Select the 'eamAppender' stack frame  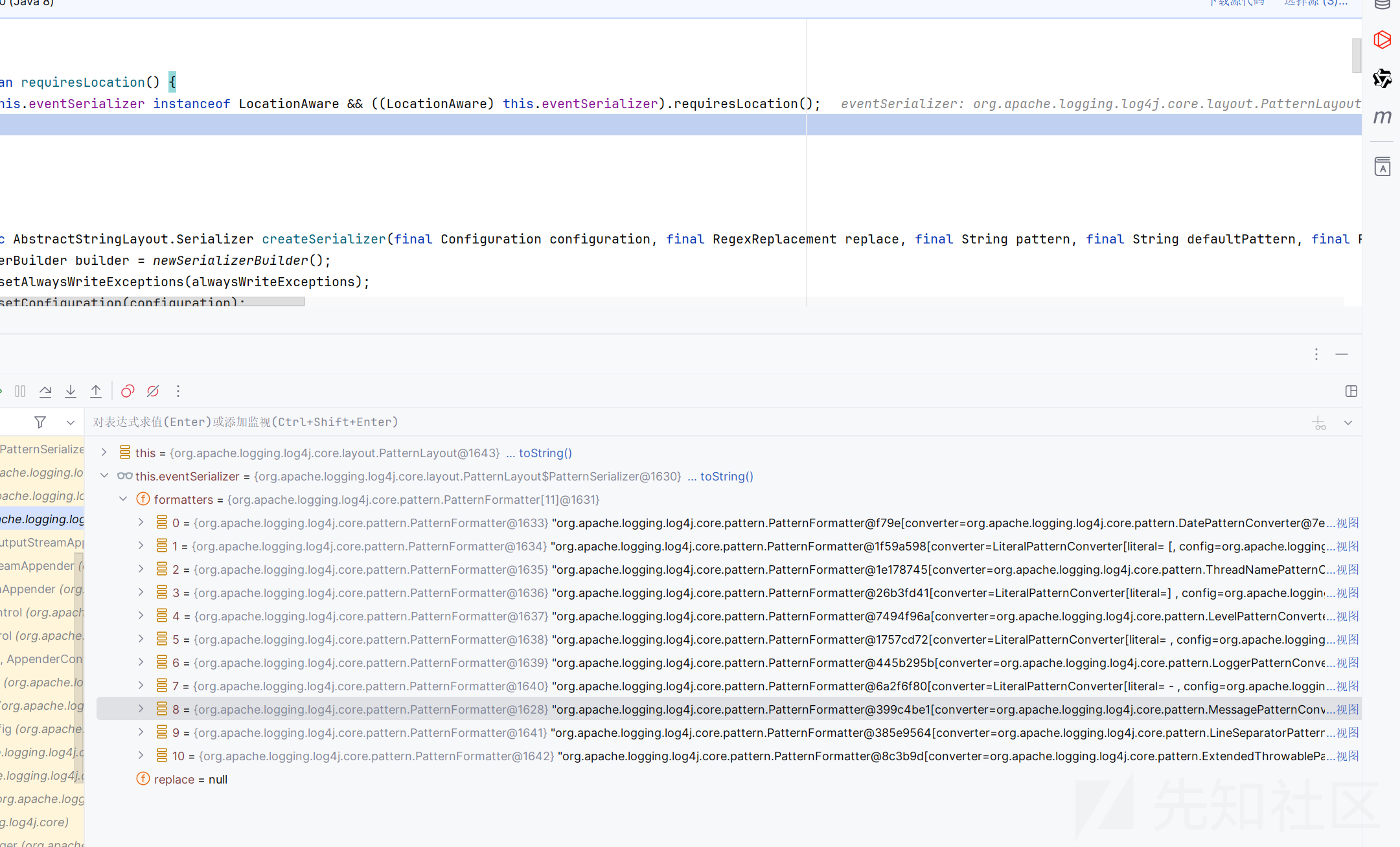[42, 565]
